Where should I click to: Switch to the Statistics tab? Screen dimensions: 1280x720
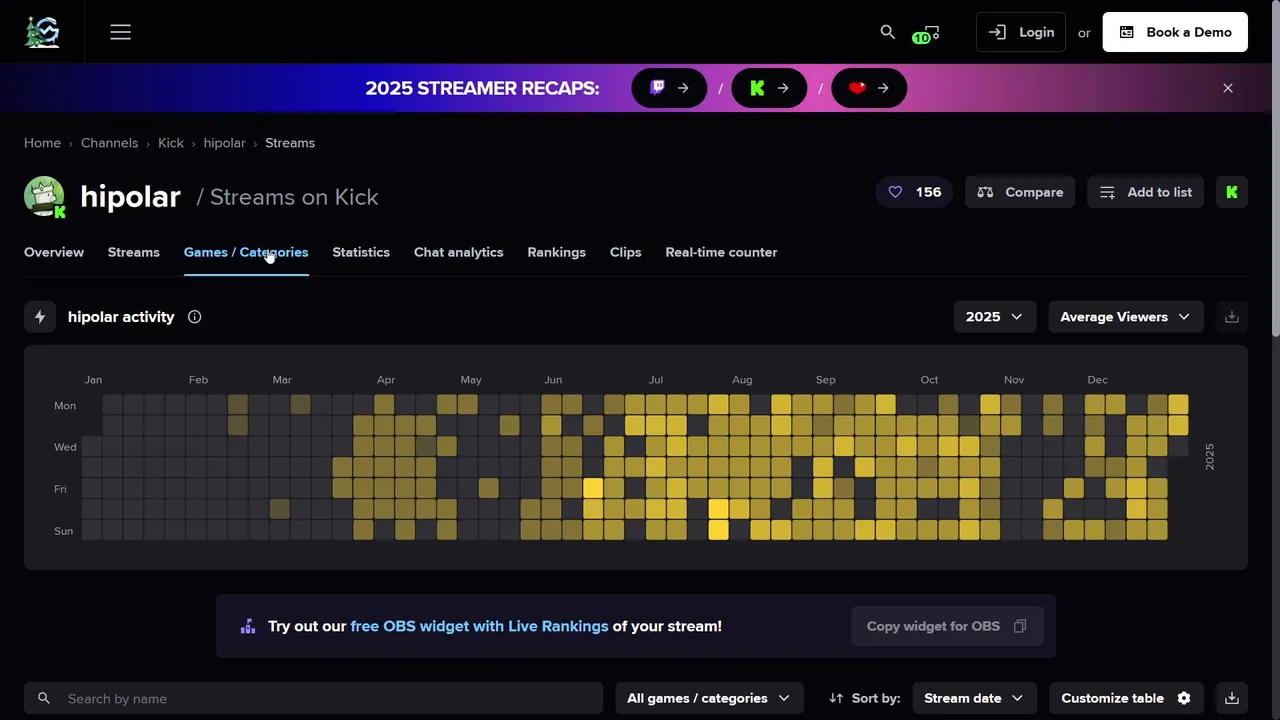[361, 252]
